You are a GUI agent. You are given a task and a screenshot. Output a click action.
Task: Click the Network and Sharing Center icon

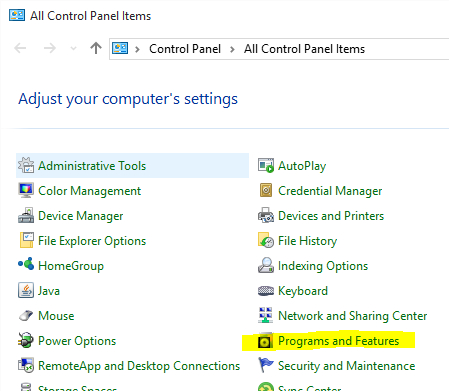coord(266,315)
